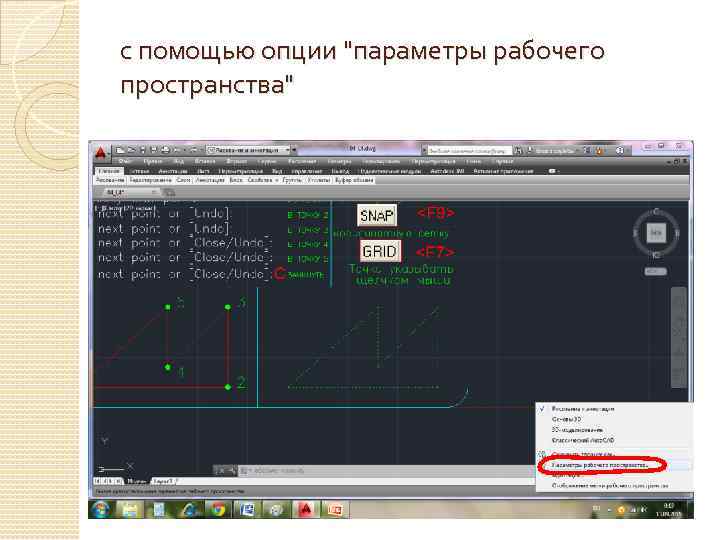Image resolution: width=720 pixels, height=540 pixels.
Task: Open the Формат menu
Action: [236, 162]
